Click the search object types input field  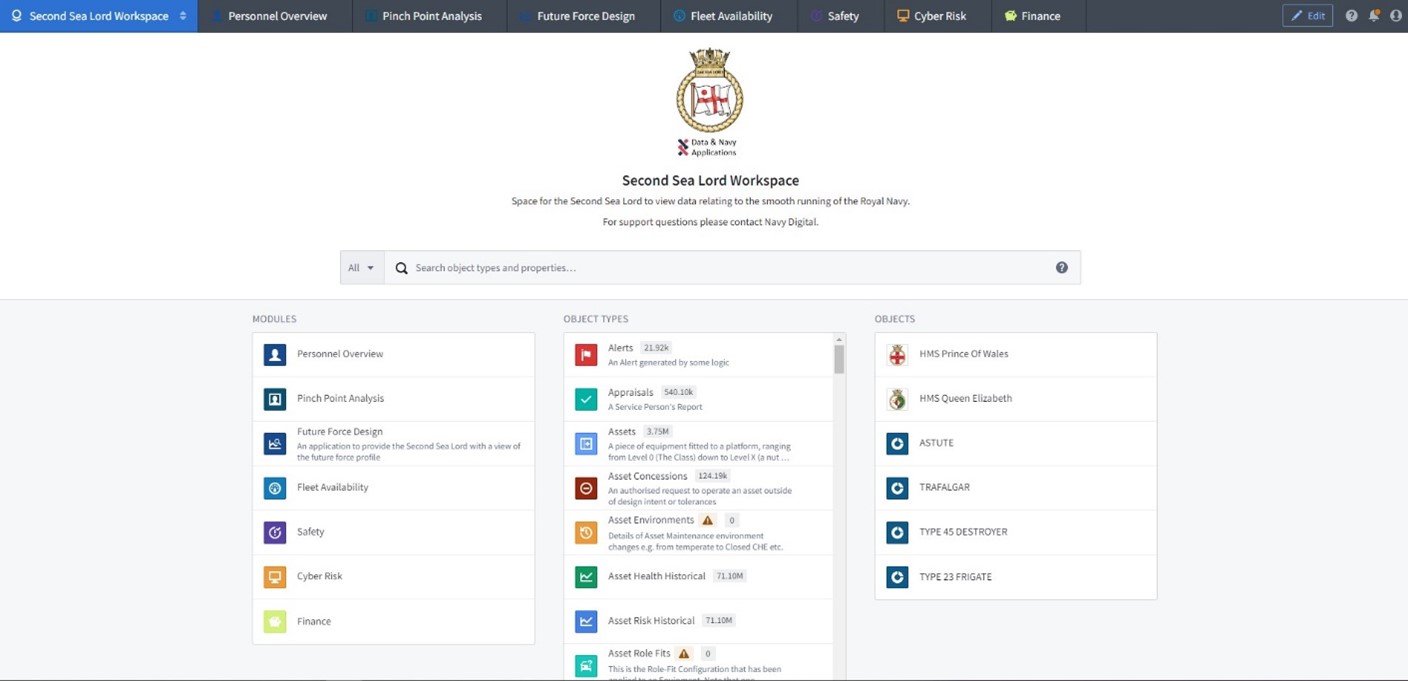click(730, 268)
